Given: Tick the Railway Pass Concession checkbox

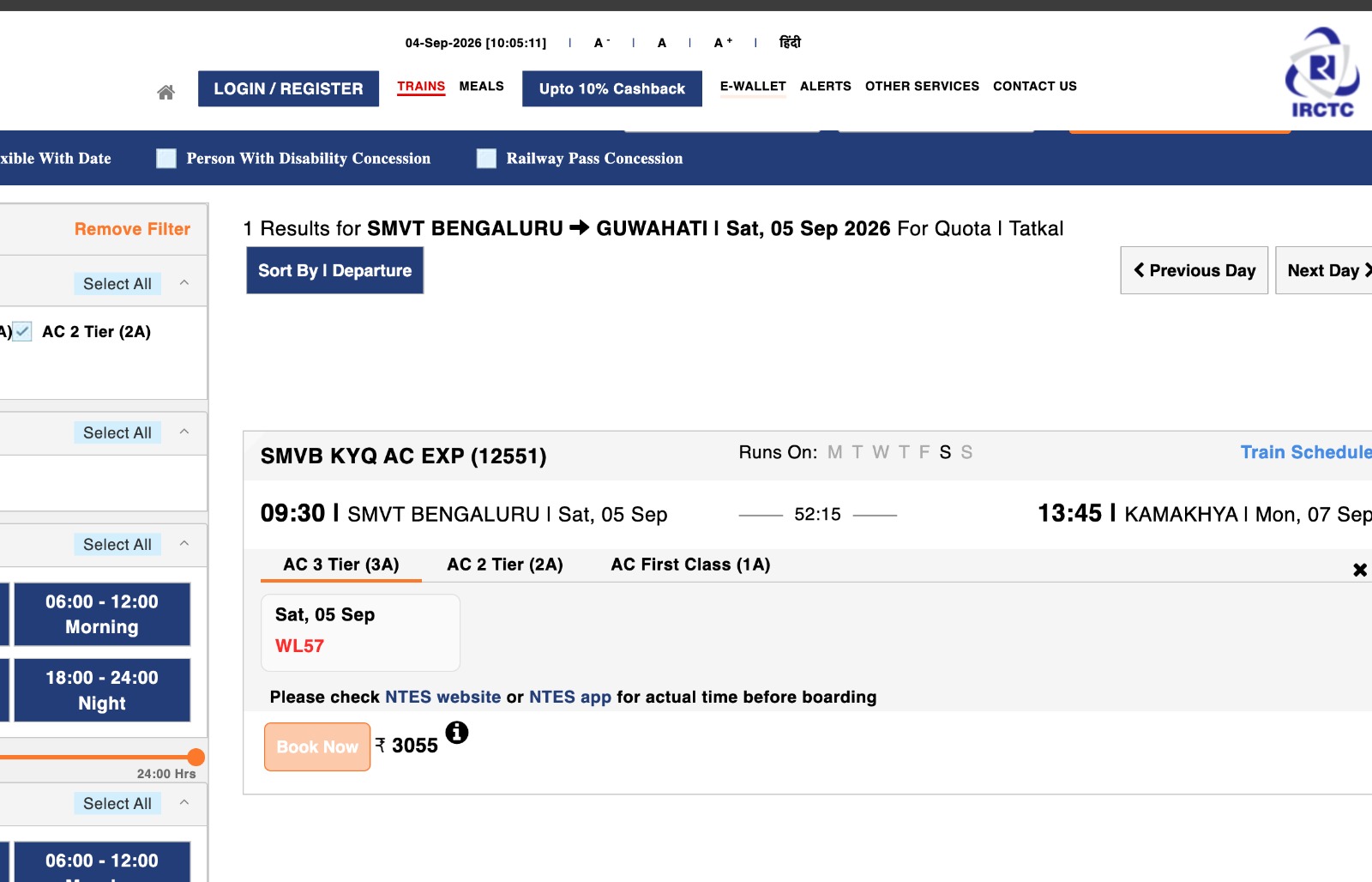Looking at the screenshot, I should [x=486, y=159].
